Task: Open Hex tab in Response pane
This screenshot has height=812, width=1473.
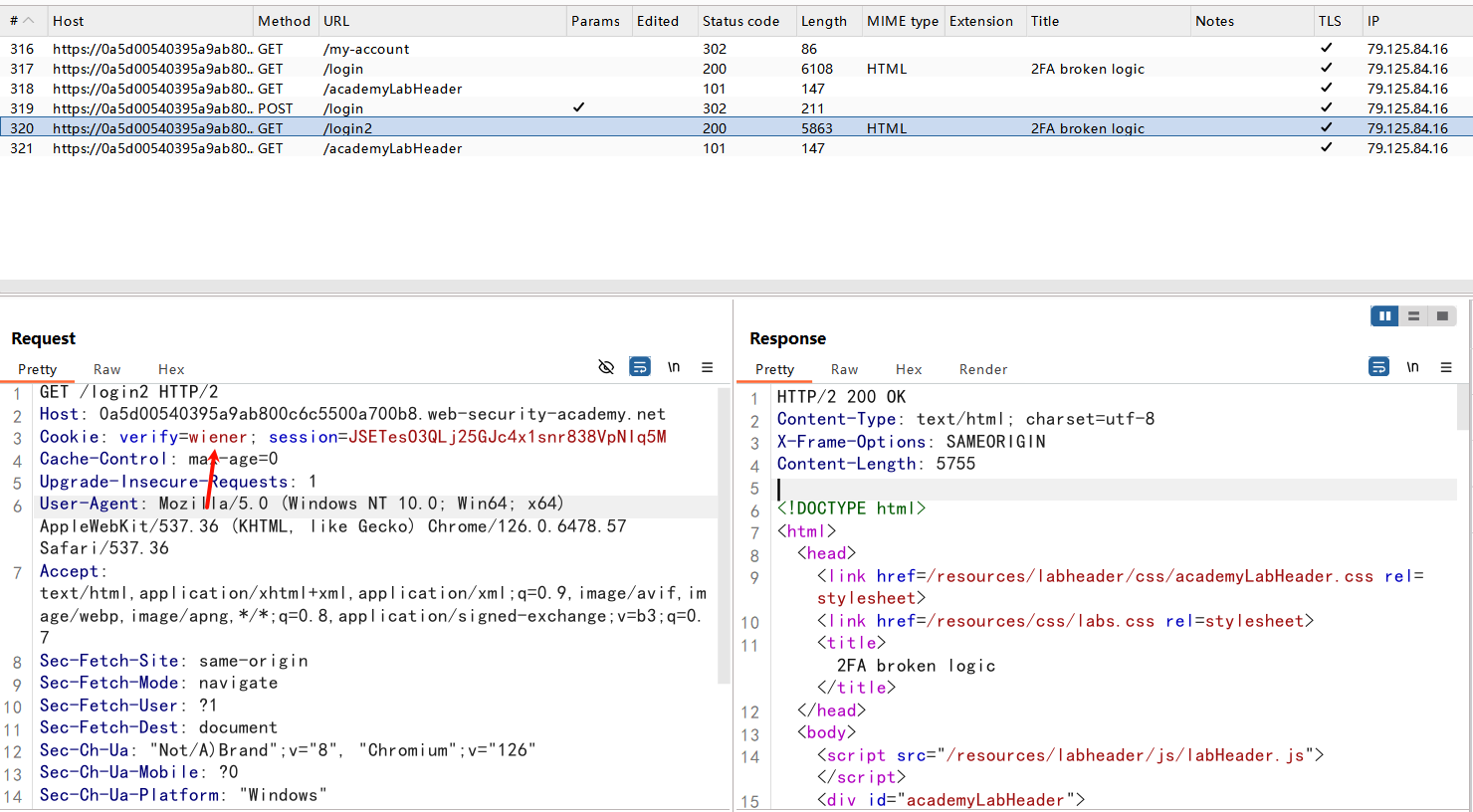Action: [908, 369]
